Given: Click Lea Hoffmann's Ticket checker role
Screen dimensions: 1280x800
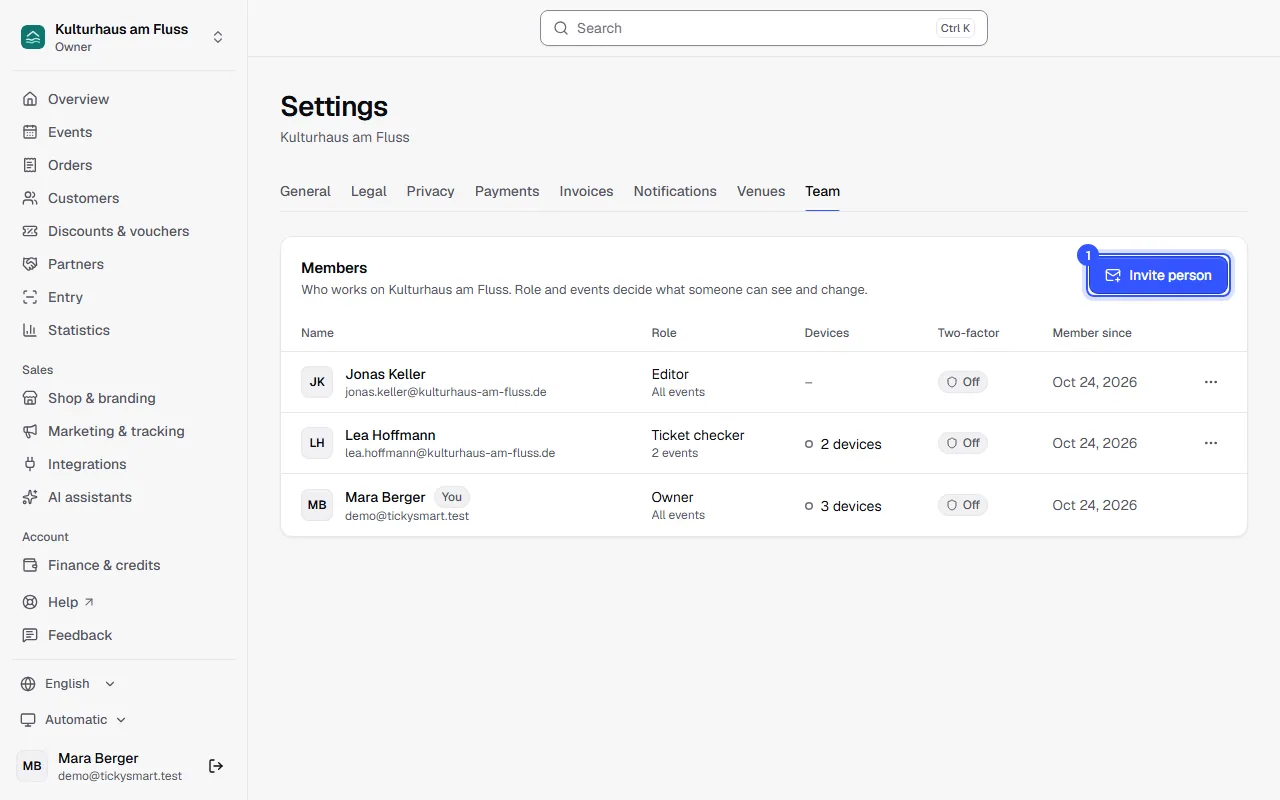Looking at the screenshot, I should click(x=698, y=435).
